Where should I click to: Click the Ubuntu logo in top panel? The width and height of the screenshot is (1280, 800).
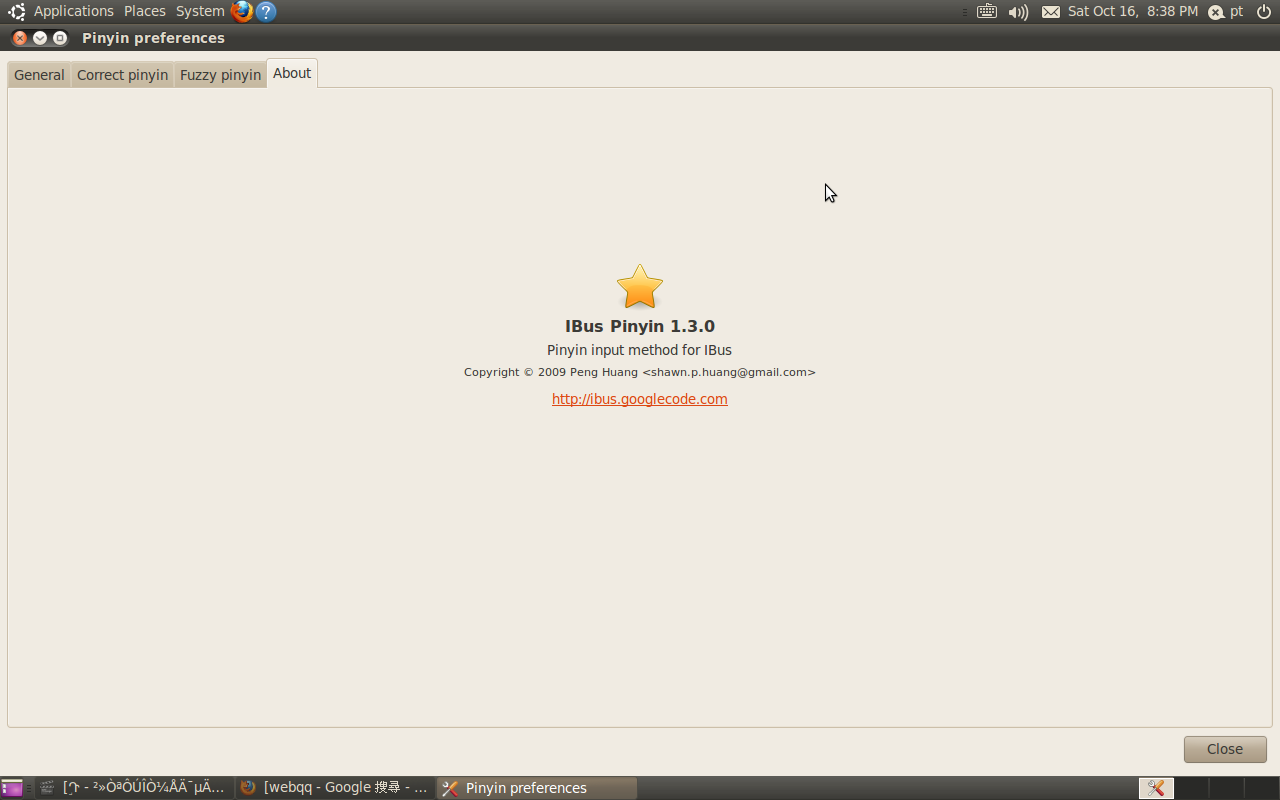(x=17, y=12)
